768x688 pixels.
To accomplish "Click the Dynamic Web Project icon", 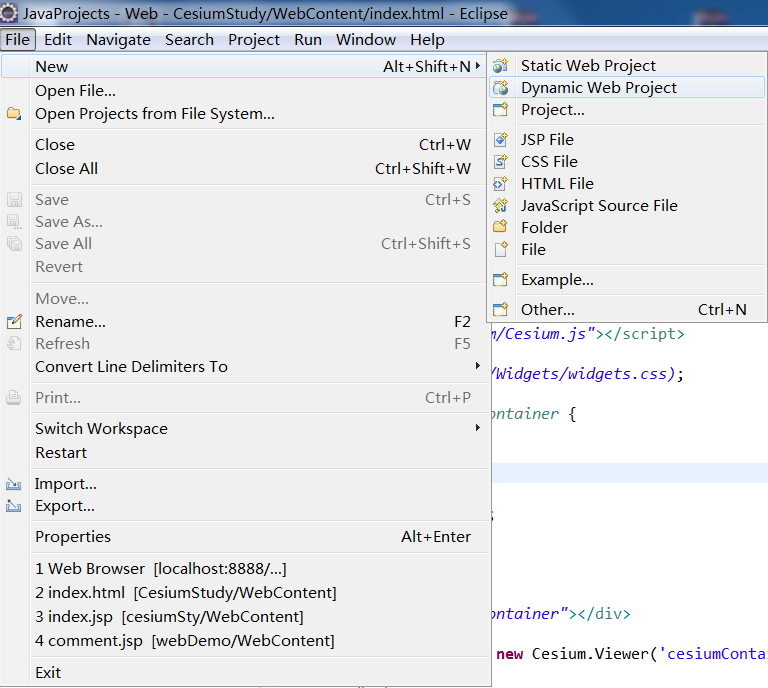I will coord(500,88).
